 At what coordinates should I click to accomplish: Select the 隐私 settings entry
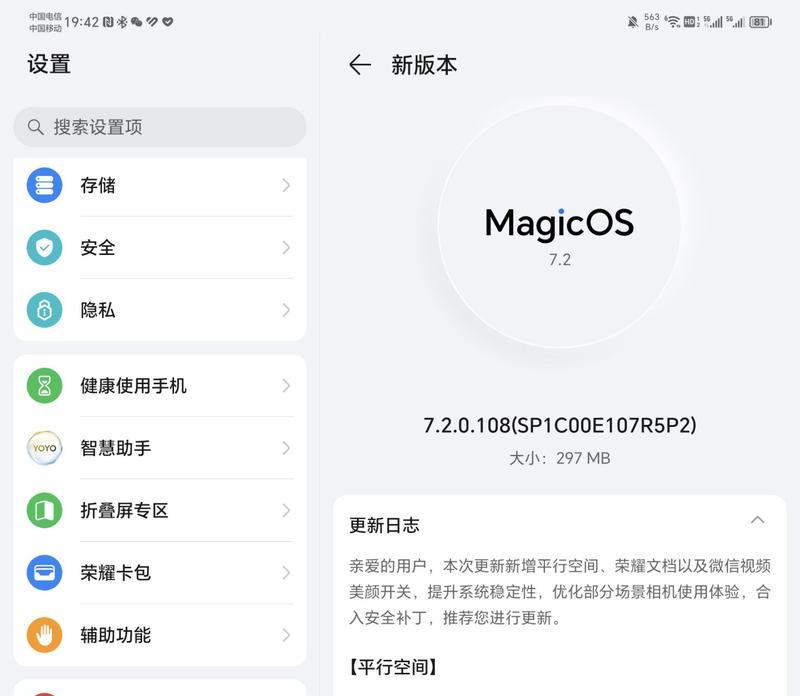pos(160,310)
